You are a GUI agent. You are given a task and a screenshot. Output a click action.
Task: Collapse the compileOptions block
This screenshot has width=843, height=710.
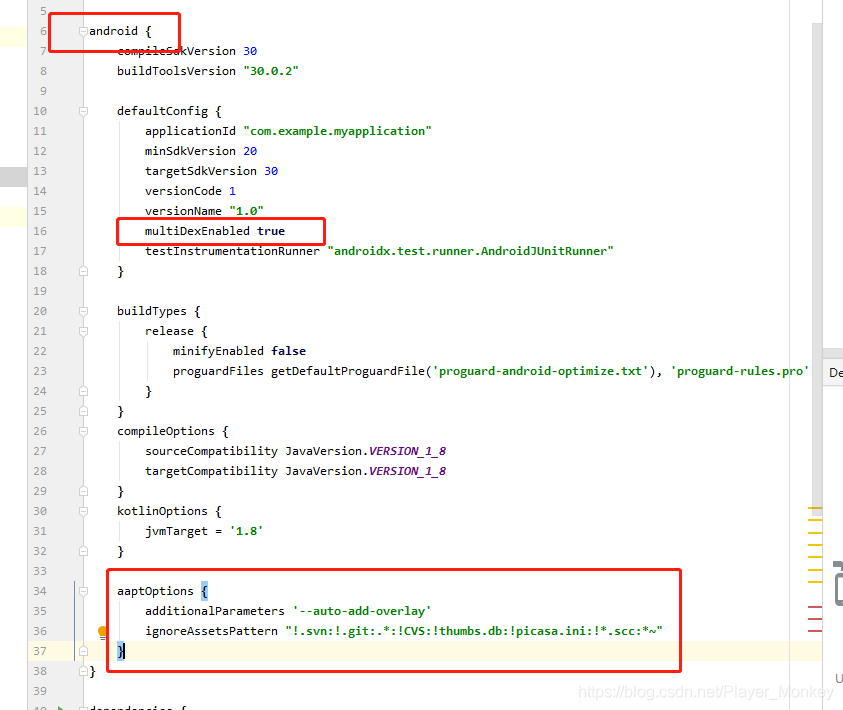(83, 431)
